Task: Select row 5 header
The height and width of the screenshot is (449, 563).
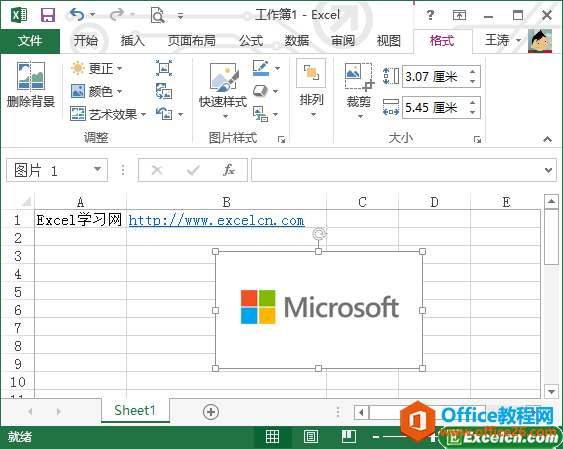Action: click(x=18, y=292)
